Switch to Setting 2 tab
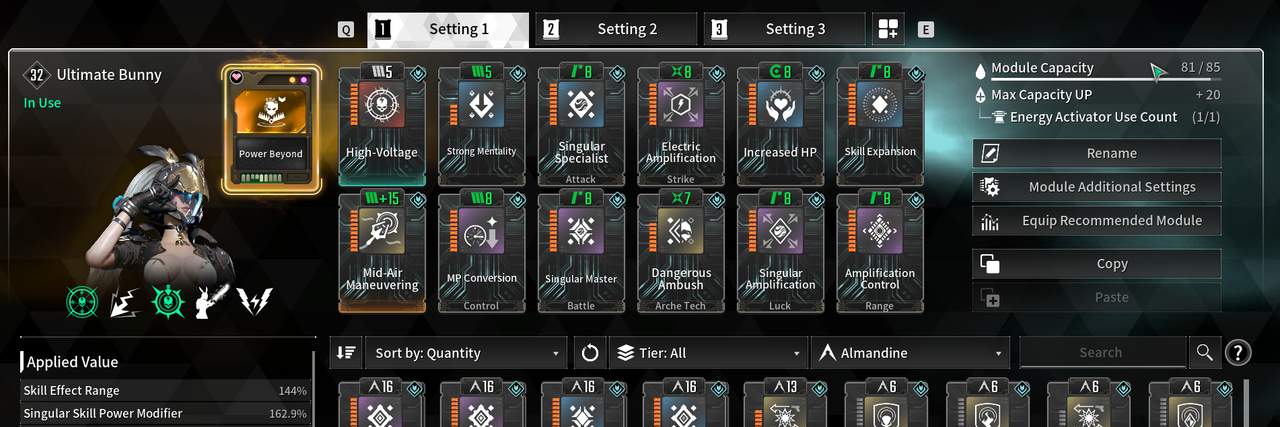This screenshot has width=1280, height=427. [616, 29]
